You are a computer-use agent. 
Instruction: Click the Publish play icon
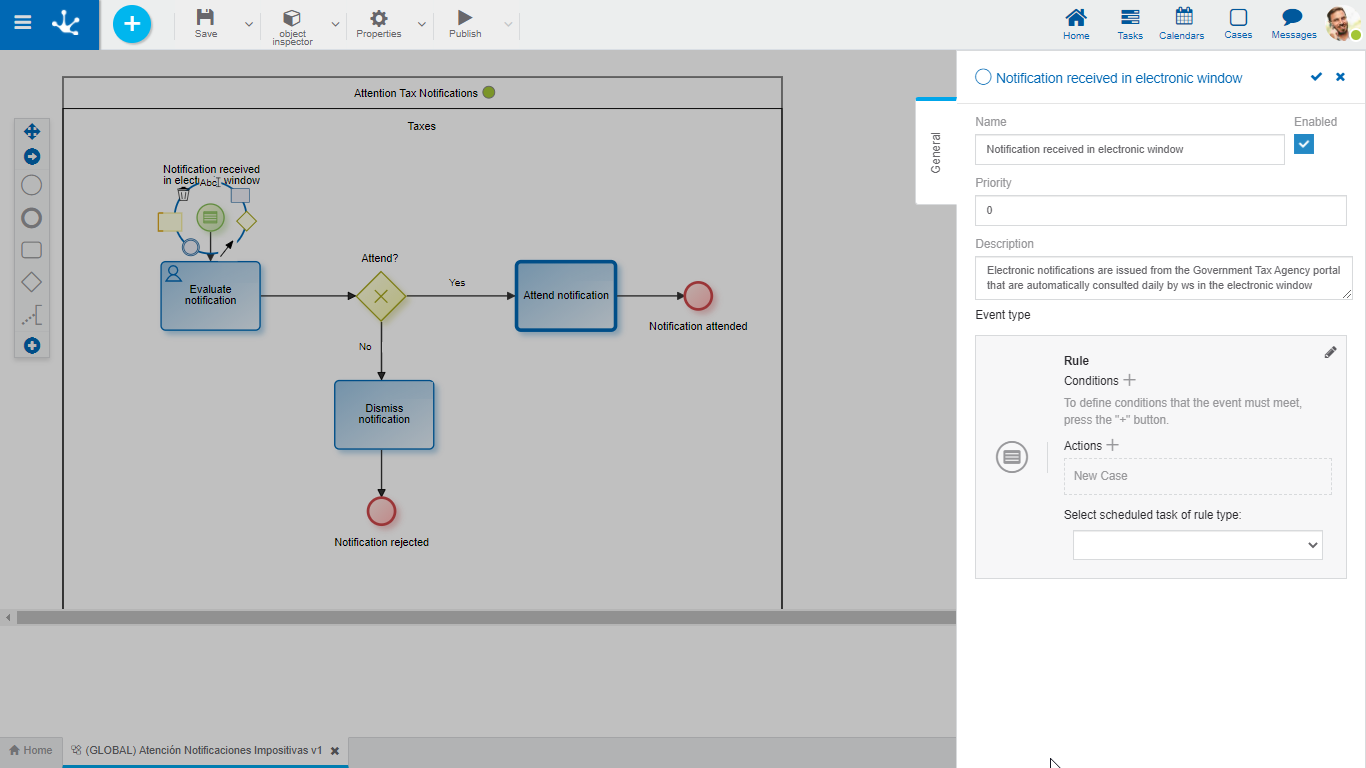pos(465,18)
